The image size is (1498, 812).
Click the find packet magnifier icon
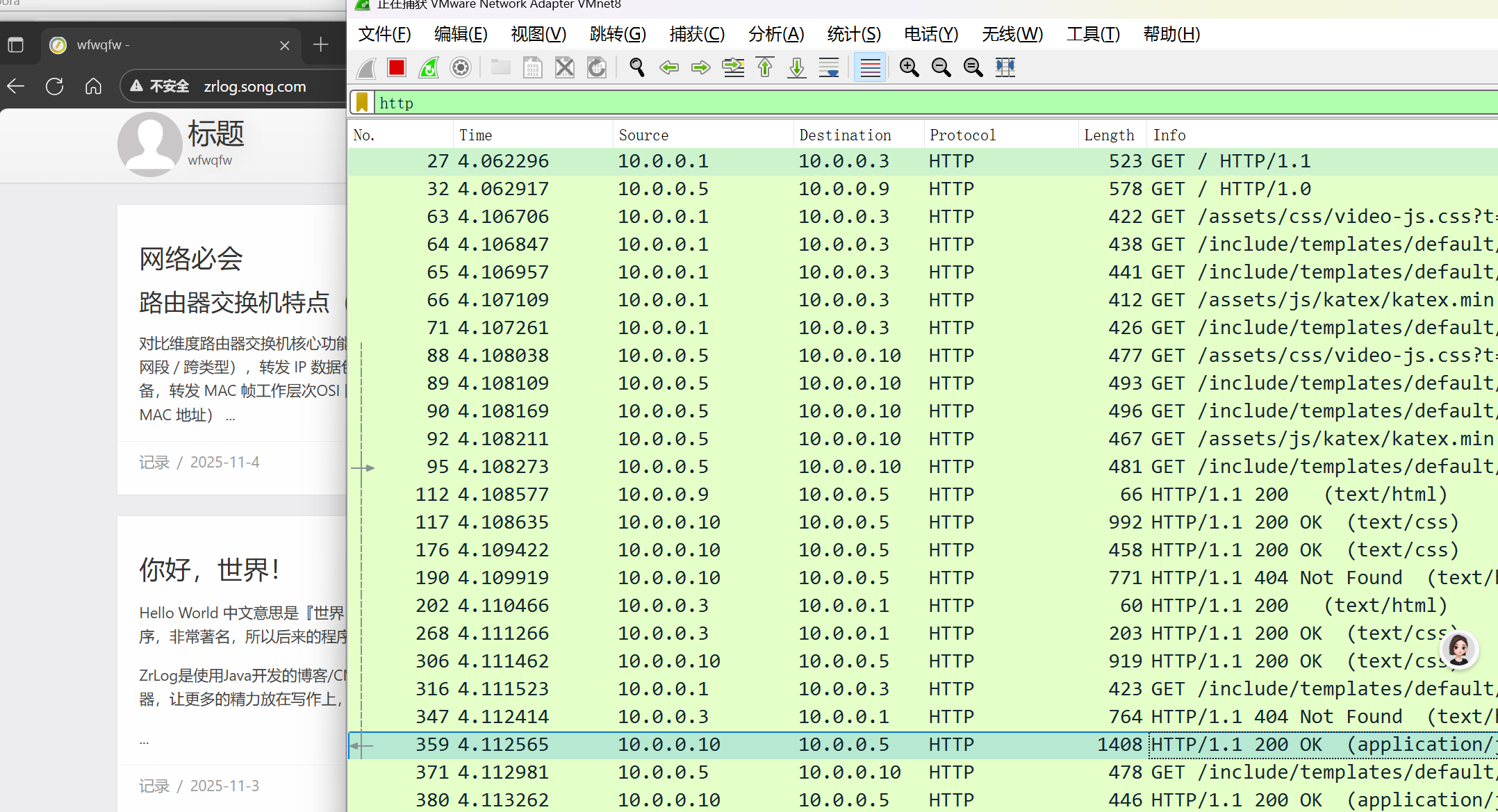[x=636, y=67]
